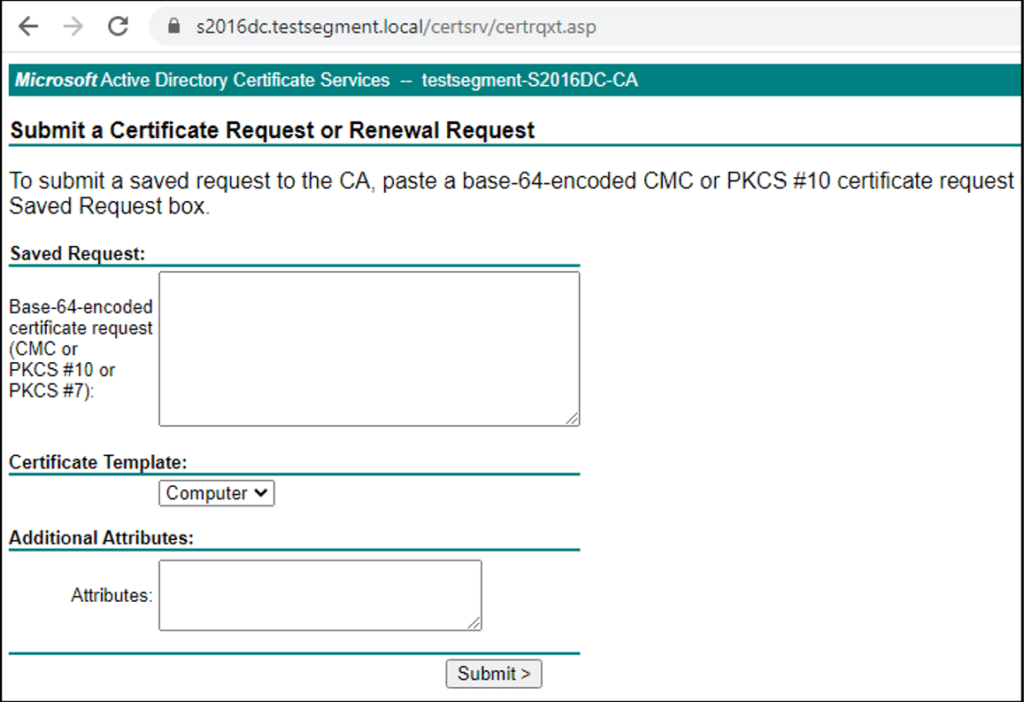The height and width of the screenshot is (702, 1024).
Task: Click the browser forward arrow
Action: pos(72,27)
